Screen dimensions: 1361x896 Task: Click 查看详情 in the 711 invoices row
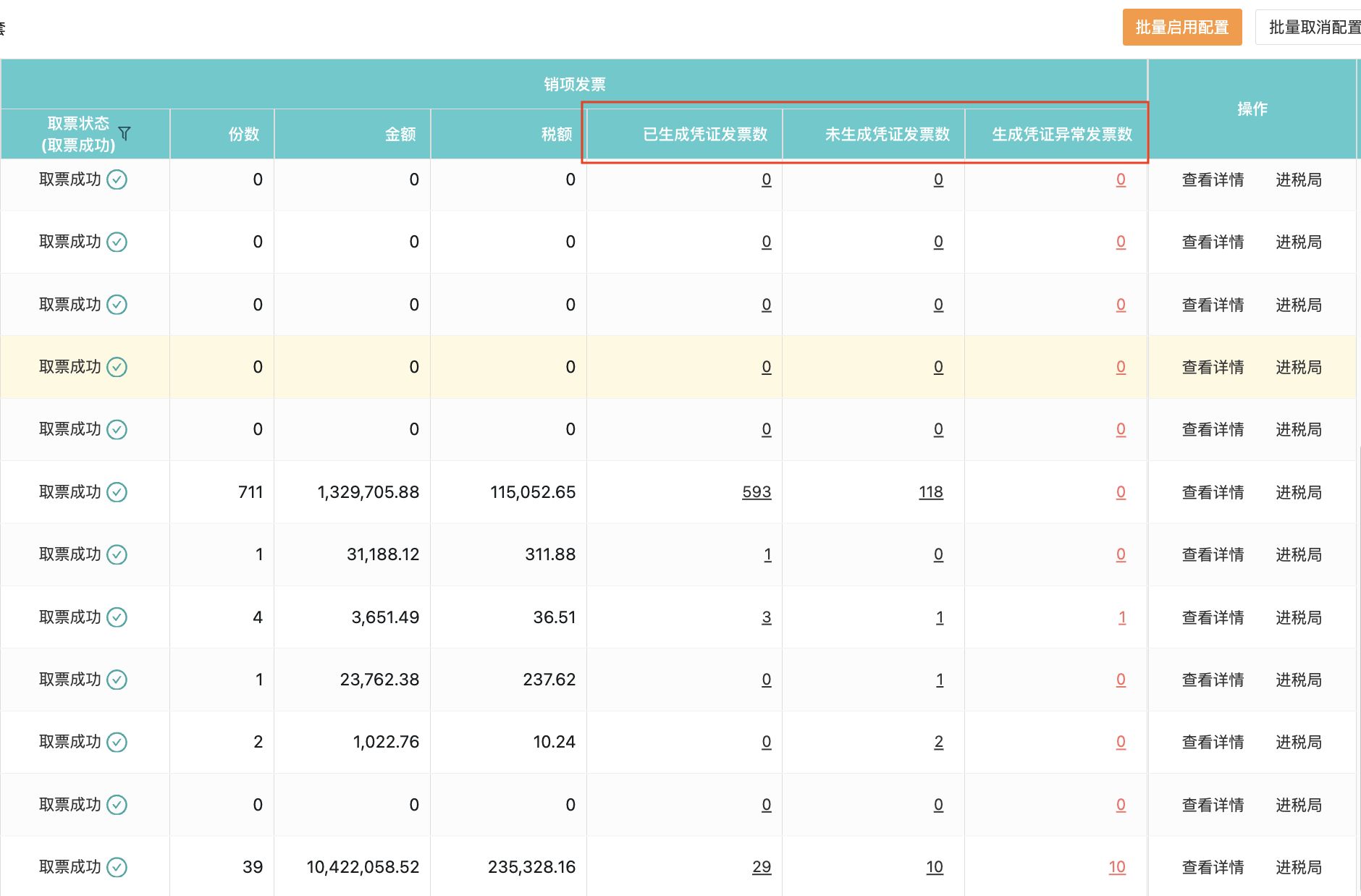tap(1213, 492)
